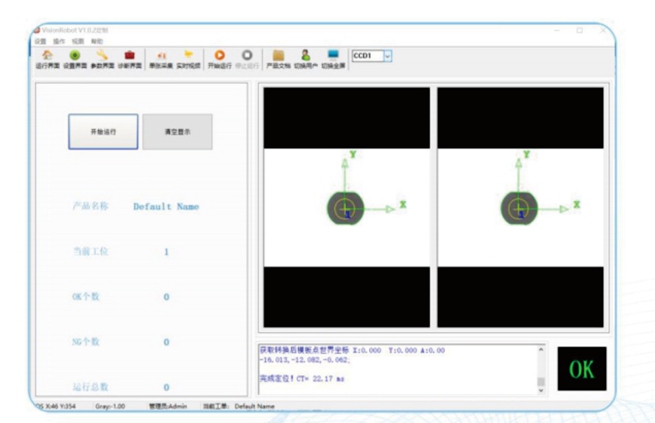This screenshot has width=655, height=423.
Task: Click the green OK result indicator
Action: 581,369
